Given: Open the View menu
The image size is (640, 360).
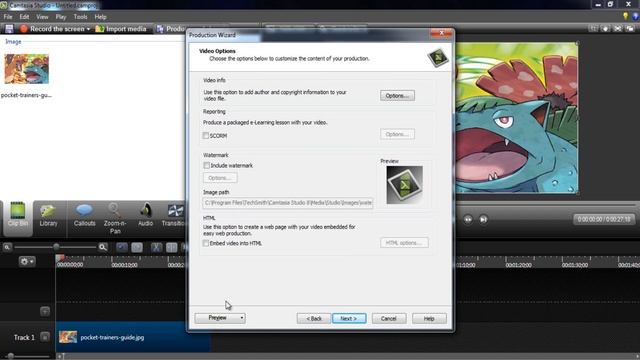Looking at the screenshot, I should point(42,17).
